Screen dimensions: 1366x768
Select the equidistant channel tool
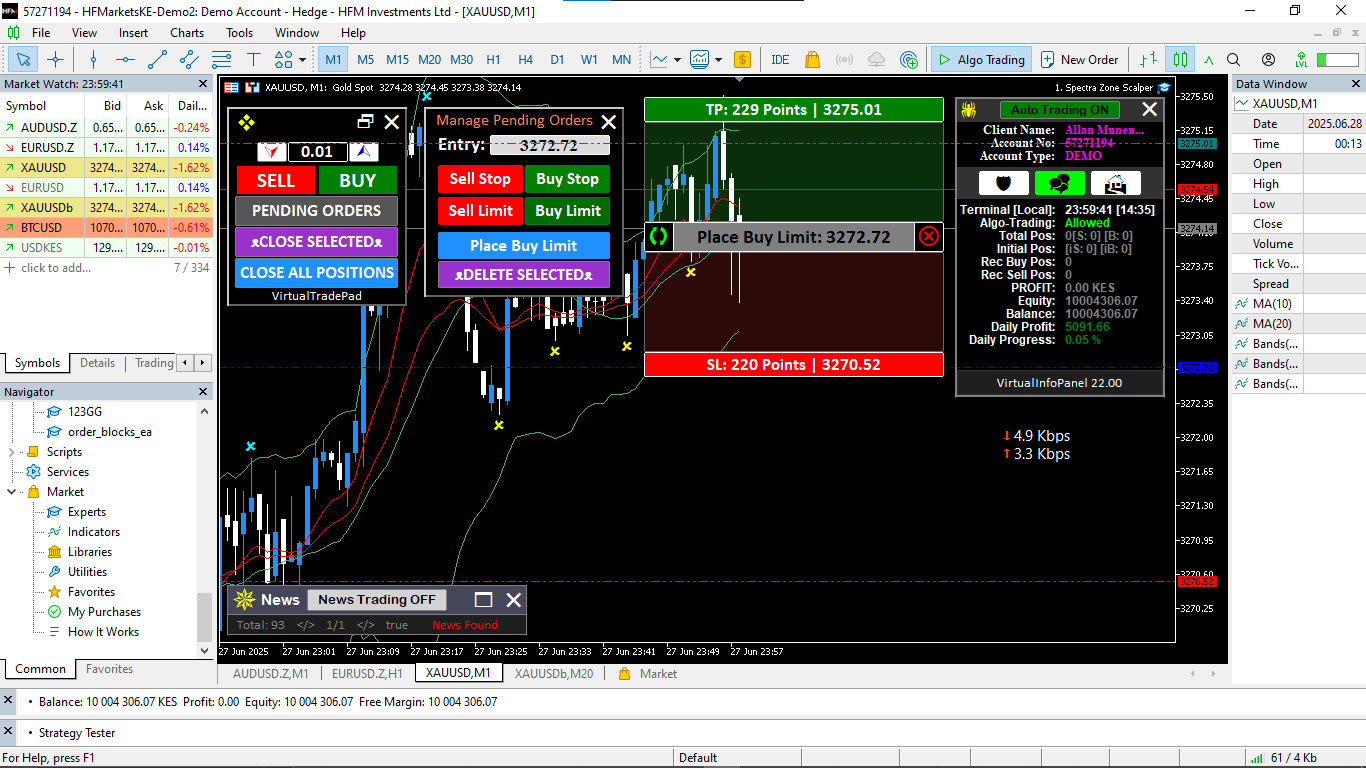point(189,59)
